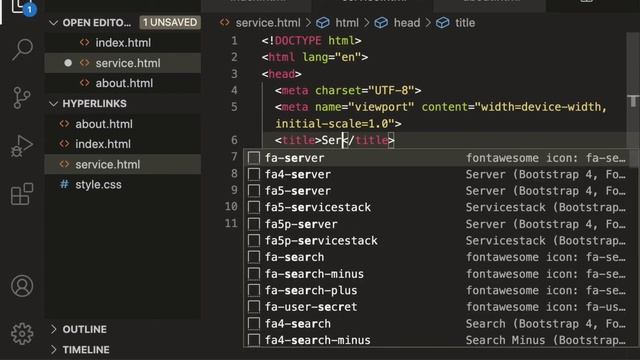Open the Source Control view

pyautogui.click(x=22, y=98)
